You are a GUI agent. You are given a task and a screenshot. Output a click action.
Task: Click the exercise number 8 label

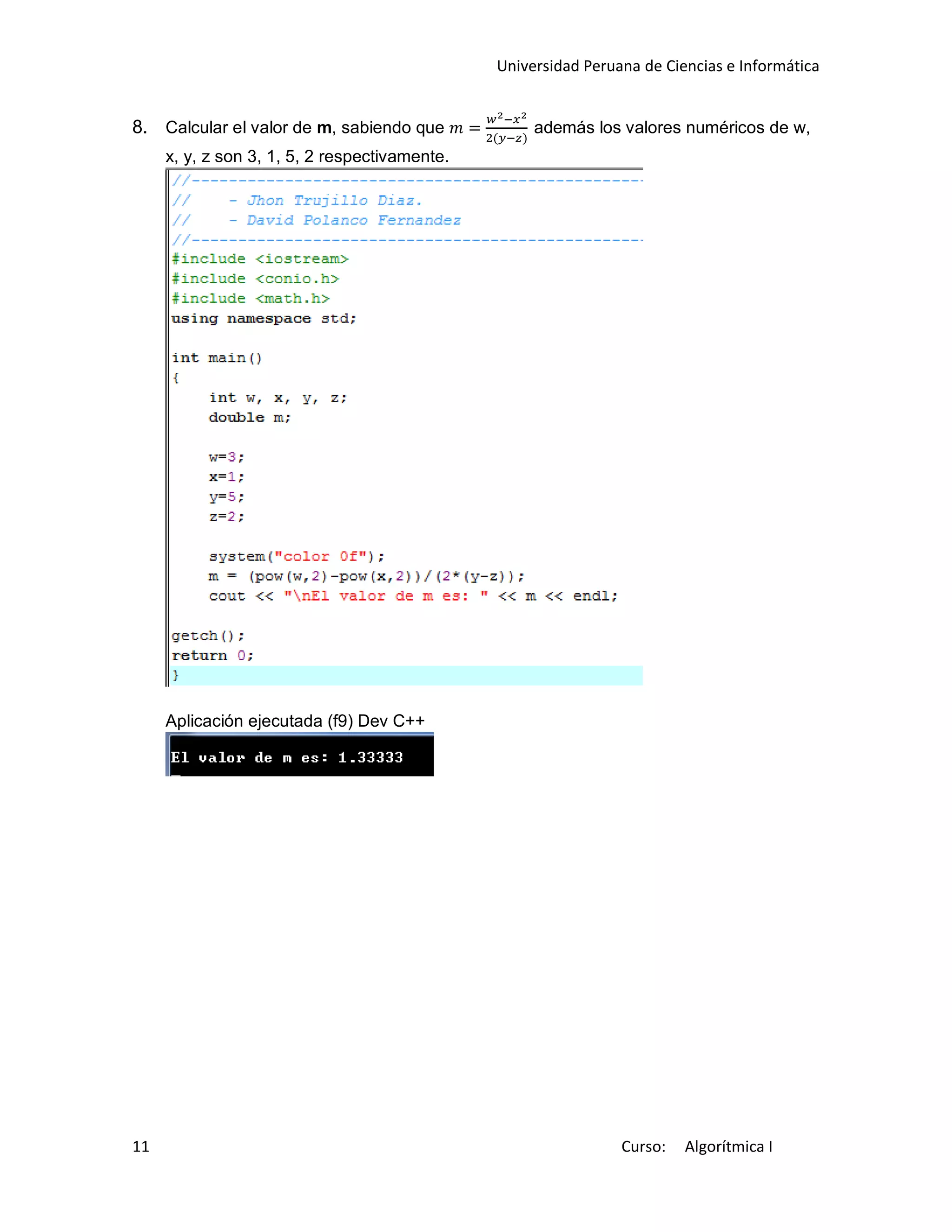point(140,127)
